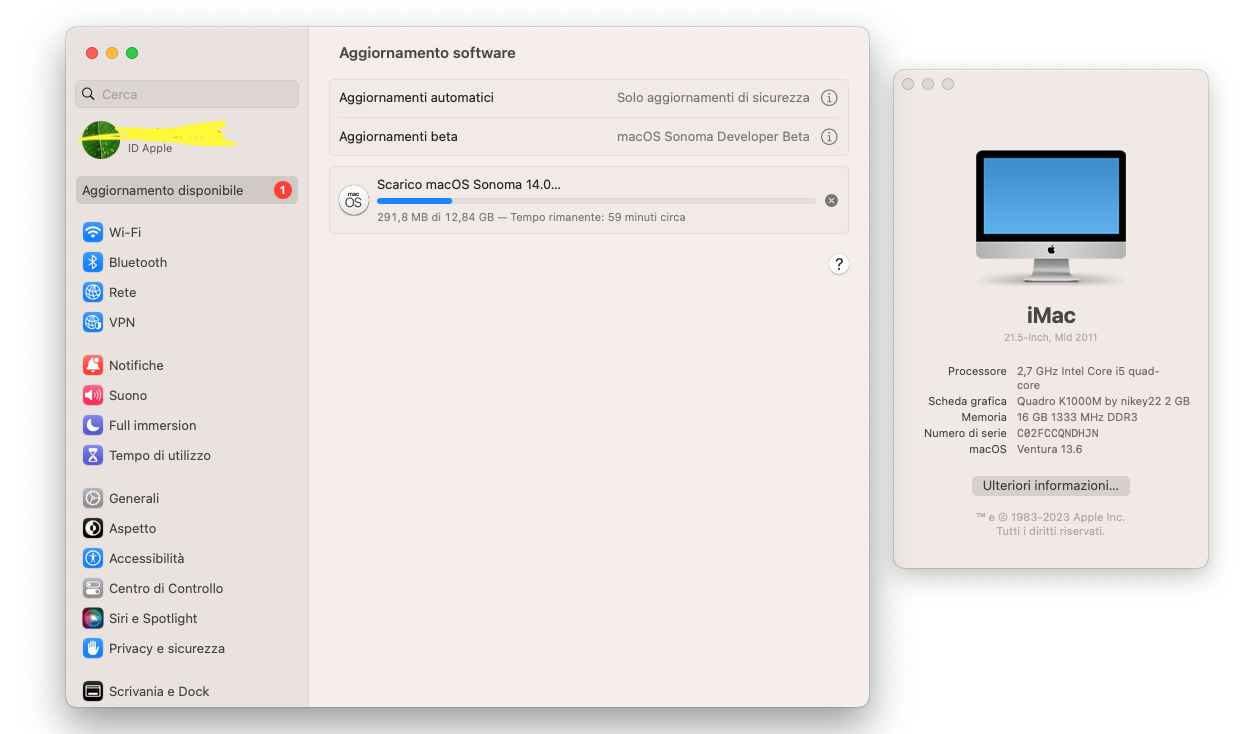Screen dimensions: 1244x734
Task: Open Privacy e sicurezza hand icon
Action: click(x=93, y=648)
